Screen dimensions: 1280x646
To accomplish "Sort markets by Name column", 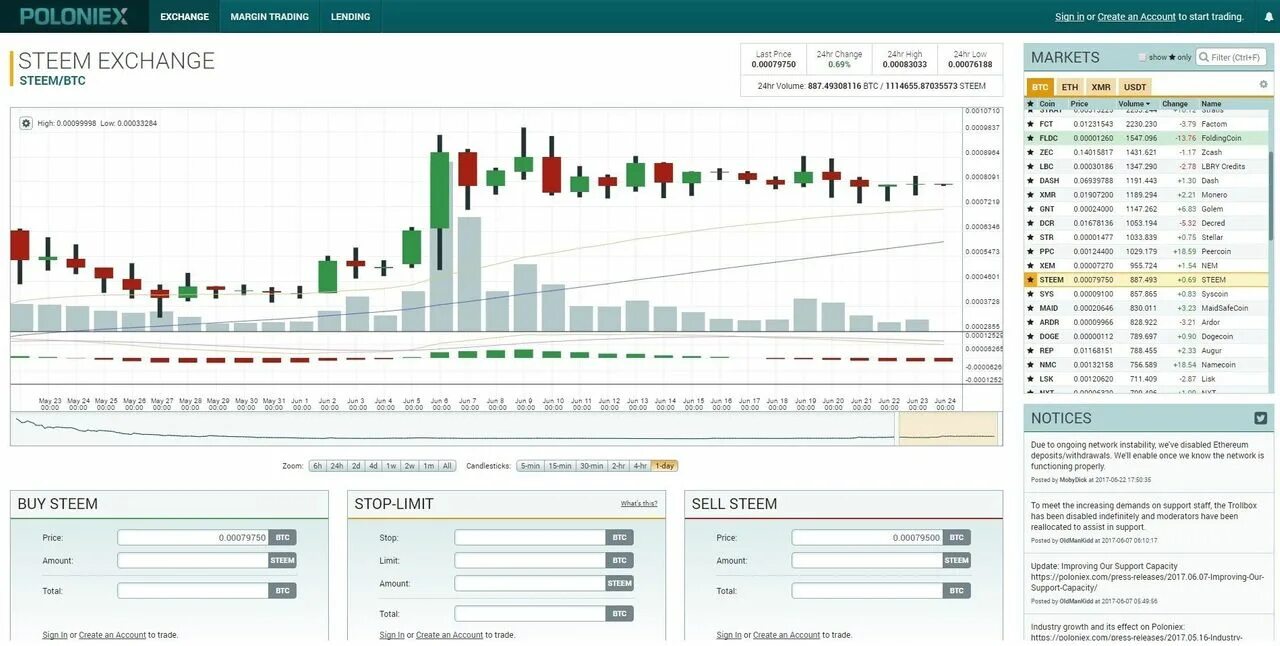I will pyautogui.click(x=1211, y=104).
